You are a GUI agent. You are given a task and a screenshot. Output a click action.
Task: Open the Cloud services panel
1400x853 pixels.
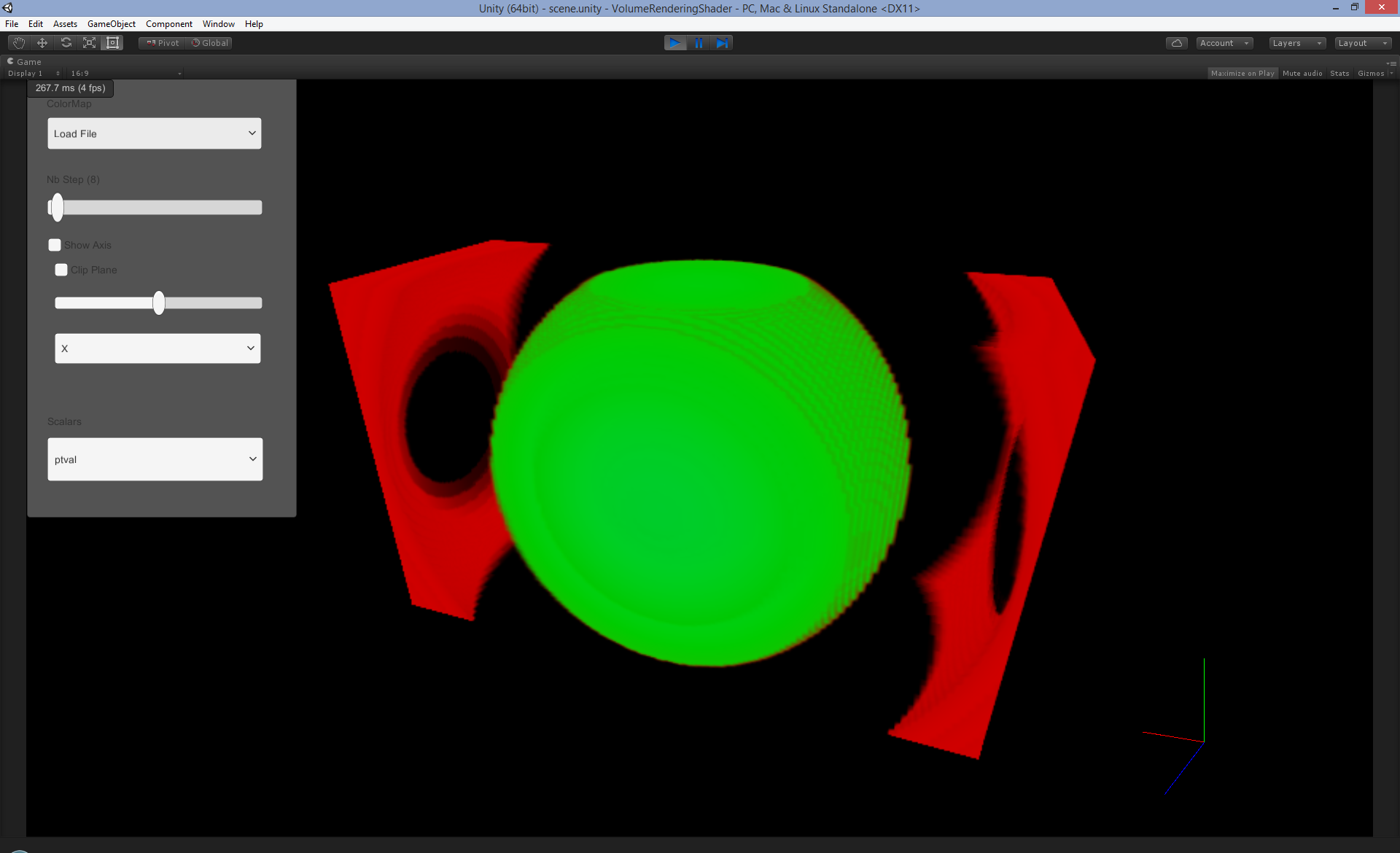(1176, 43)
